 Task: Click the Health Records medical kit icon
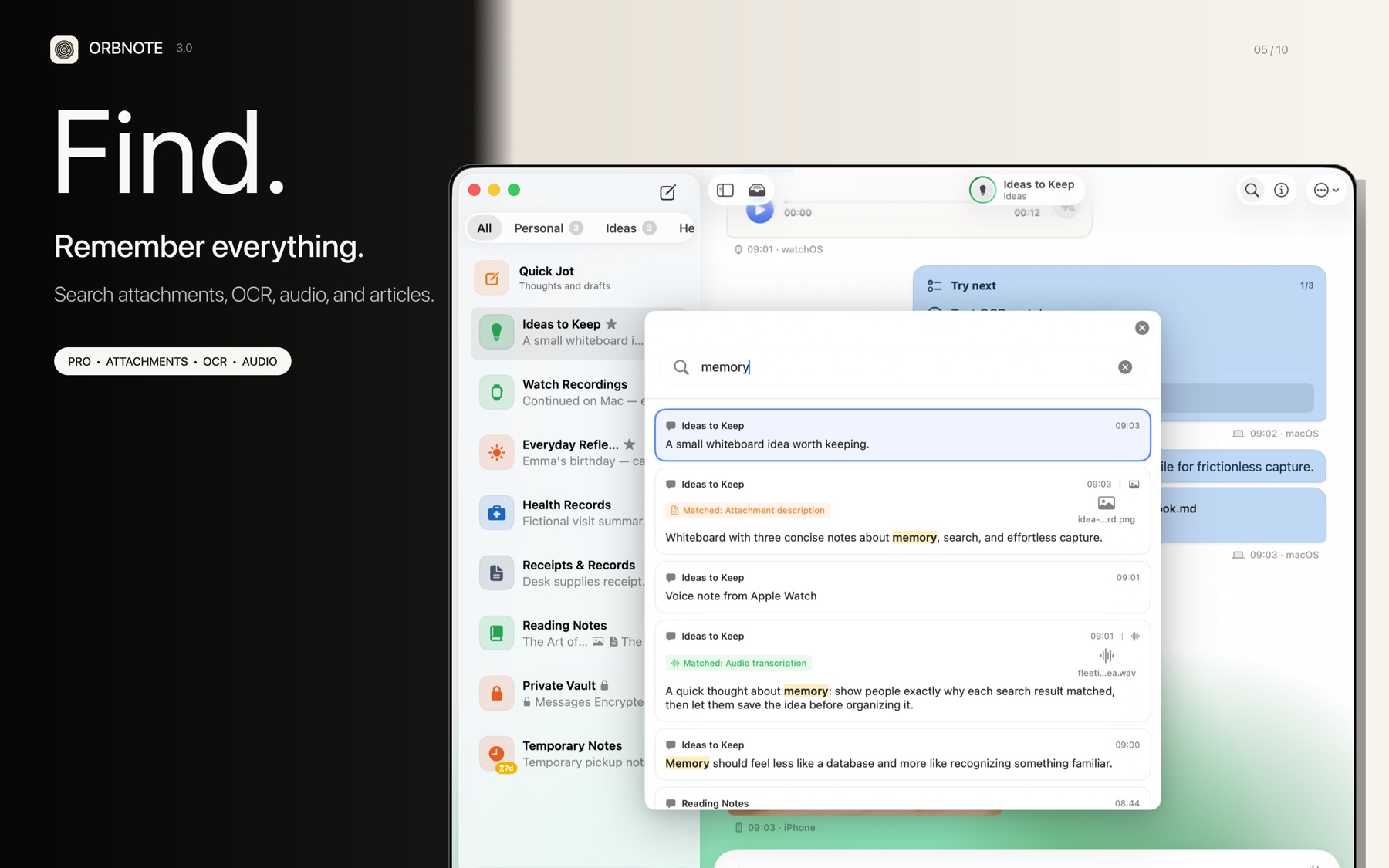coord(496,513)
